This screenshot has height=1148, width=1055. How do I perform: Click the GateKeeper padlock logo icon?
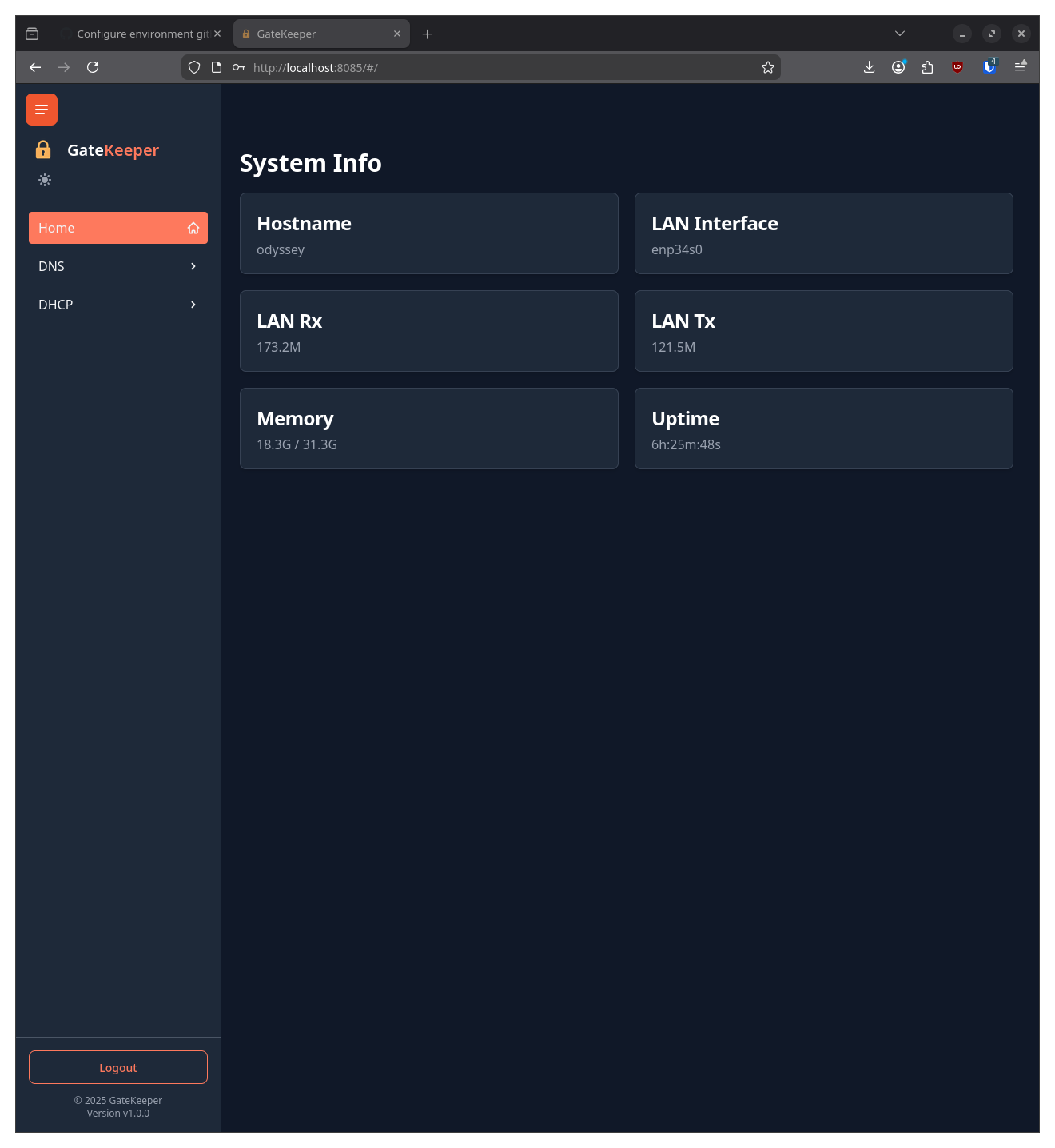(x=44, y=149)
